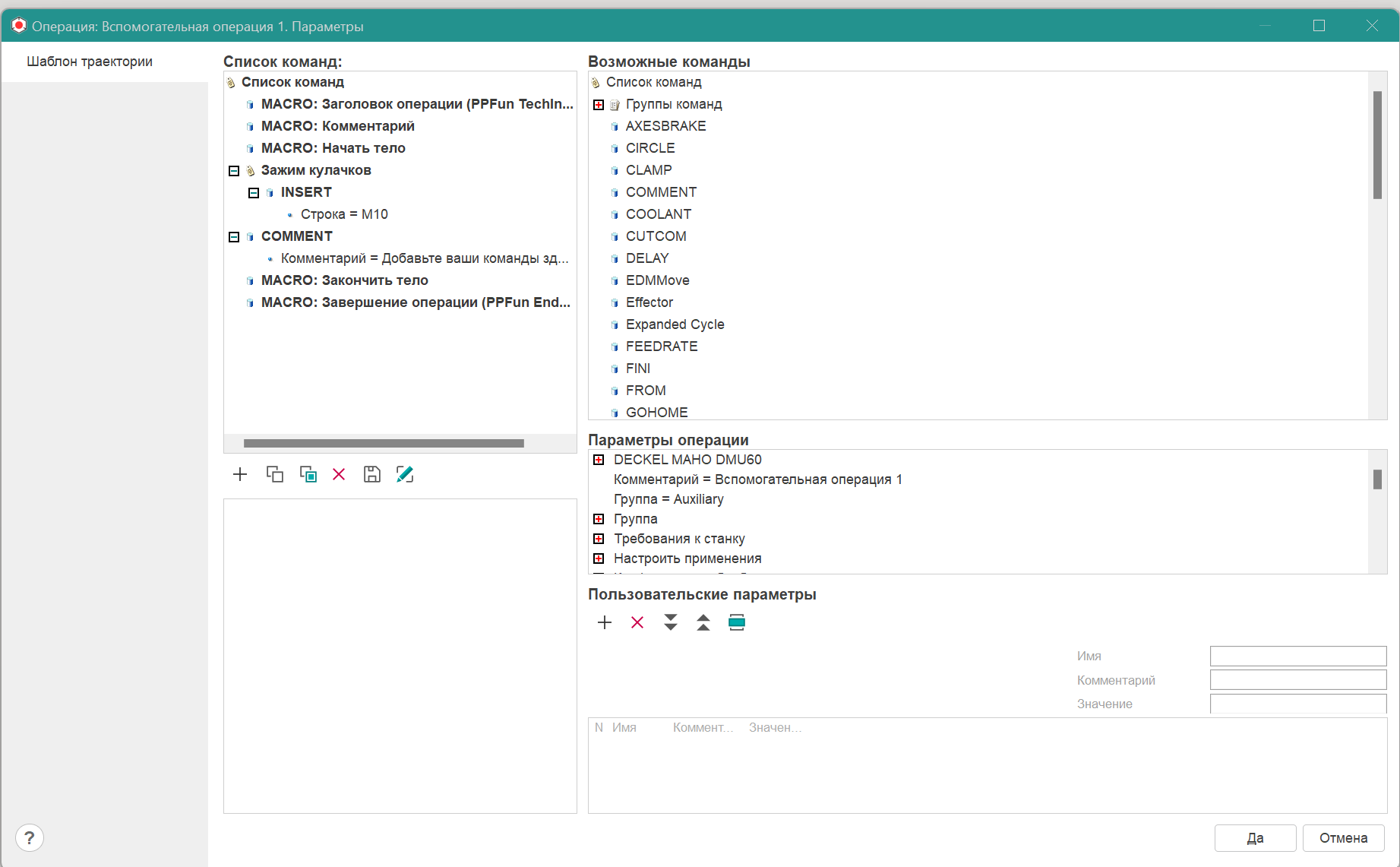Viewport: 1400px width, 867px height.
Task: Click the teal paste command icon
Action: pos(308,474)
